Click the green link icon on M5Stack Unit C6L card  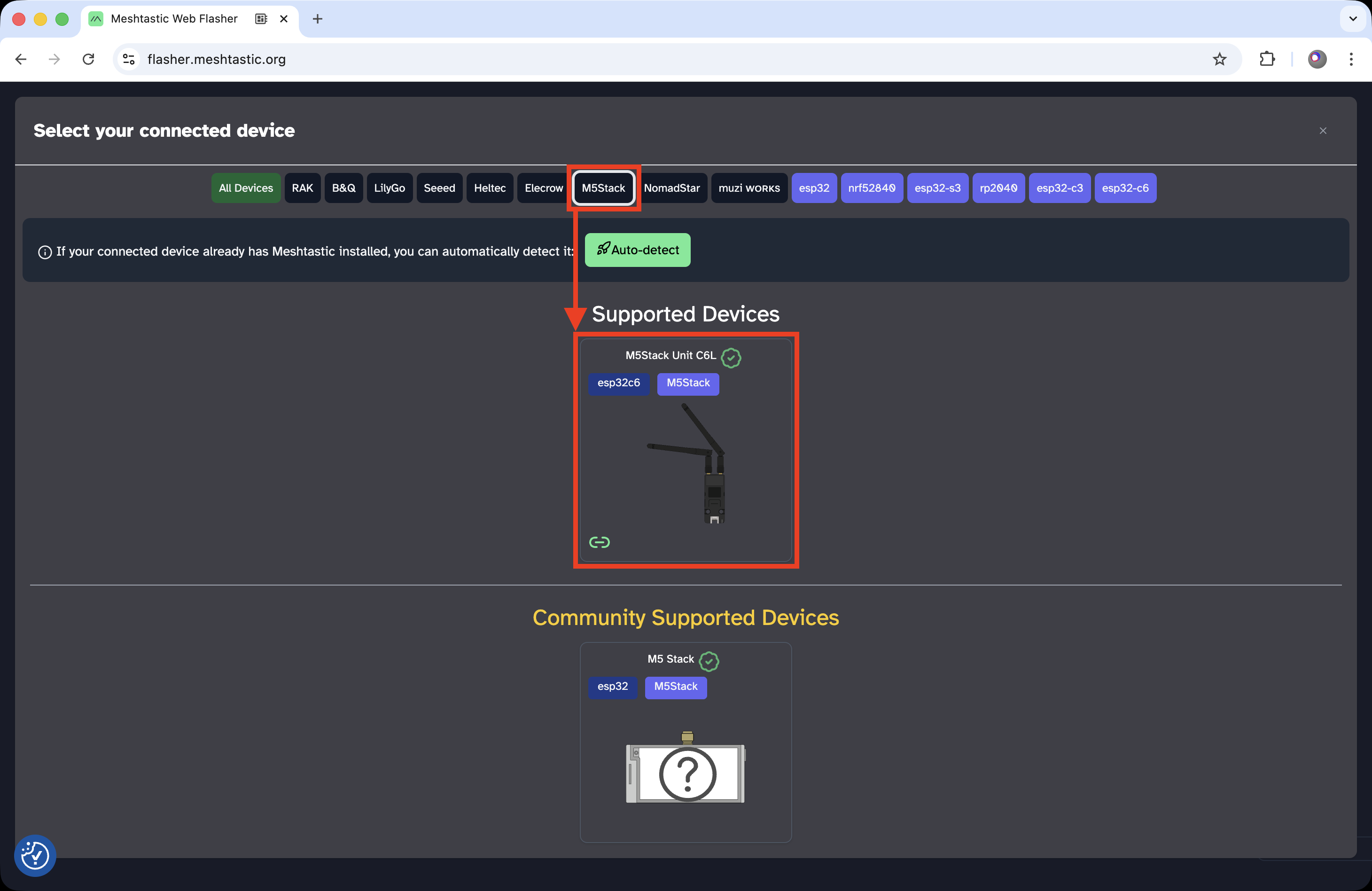(599, 542)
